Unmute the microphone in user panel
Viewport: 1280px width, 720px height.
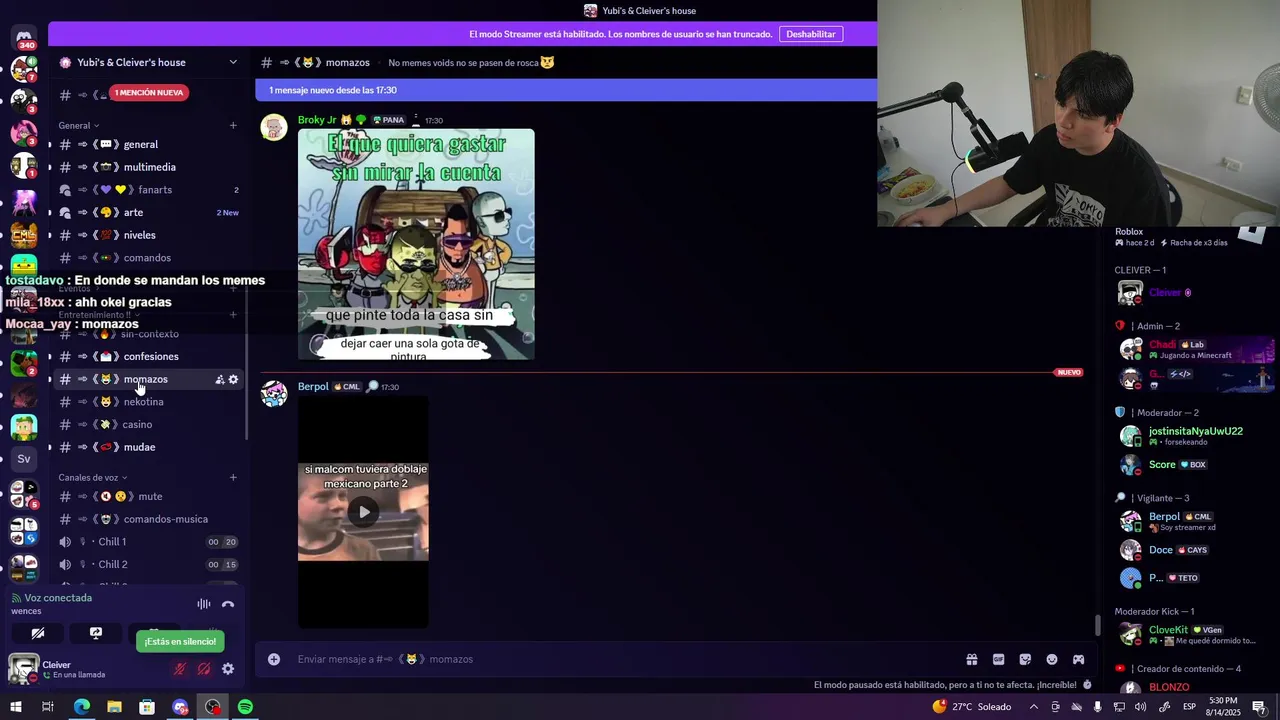(x=180, y=669)
